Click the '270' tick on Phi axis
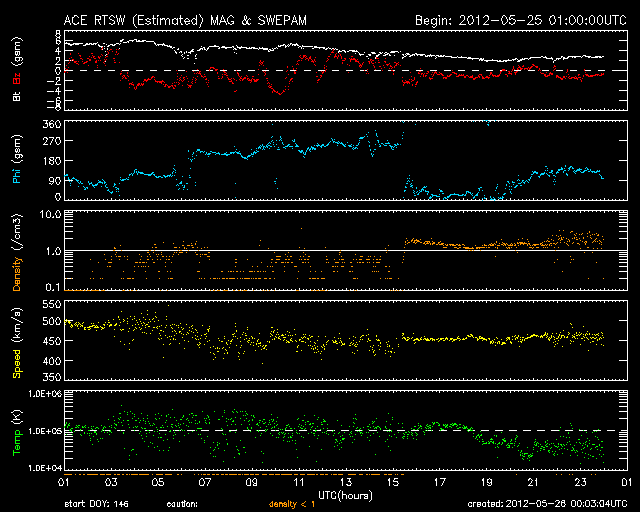 (52, 141)
